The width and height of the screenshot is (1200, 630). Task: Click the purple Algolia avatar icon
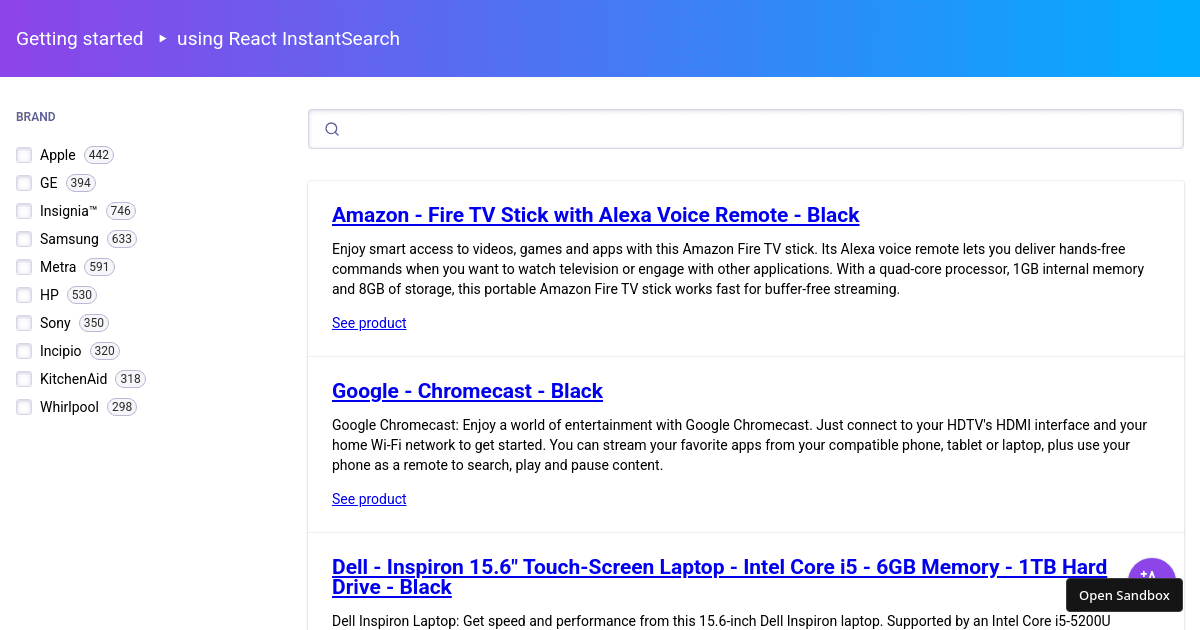pos(1152,580)
